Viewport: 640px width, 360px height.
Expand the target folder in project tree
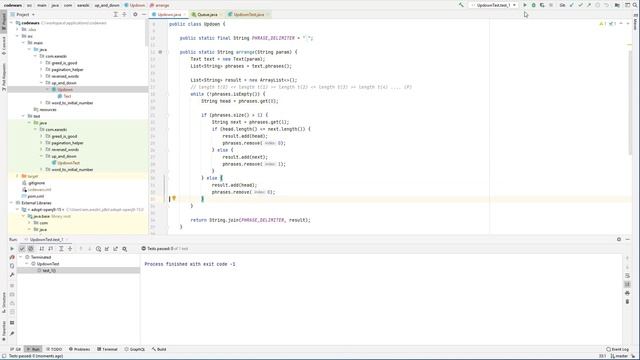click(17, 176)
